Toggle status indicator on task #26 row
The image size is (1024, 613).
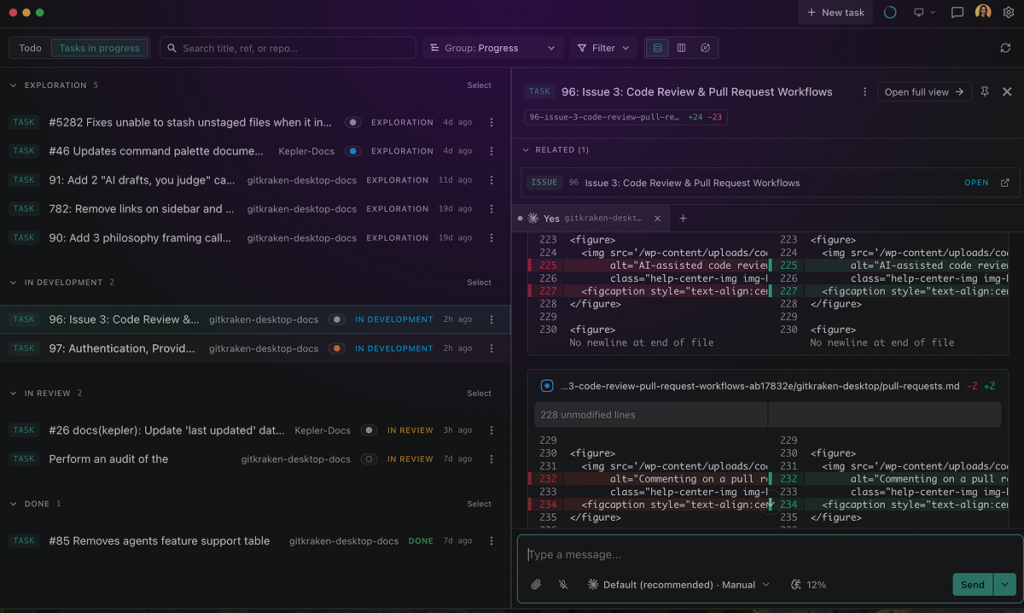(369, 430)
